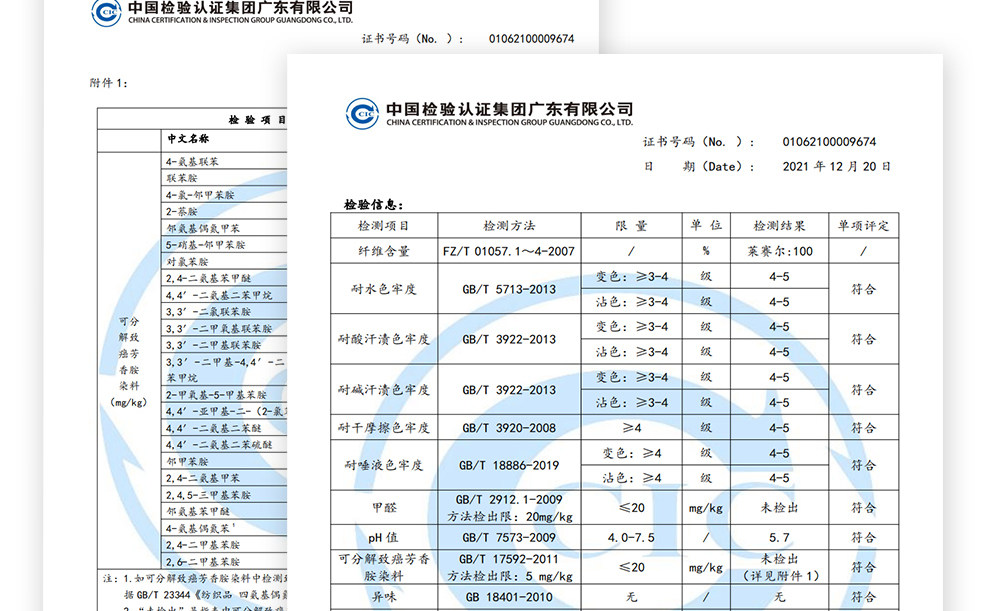Select the 甲醛 row label
This screenshot has height=611, width=1000.
(384, 508)
